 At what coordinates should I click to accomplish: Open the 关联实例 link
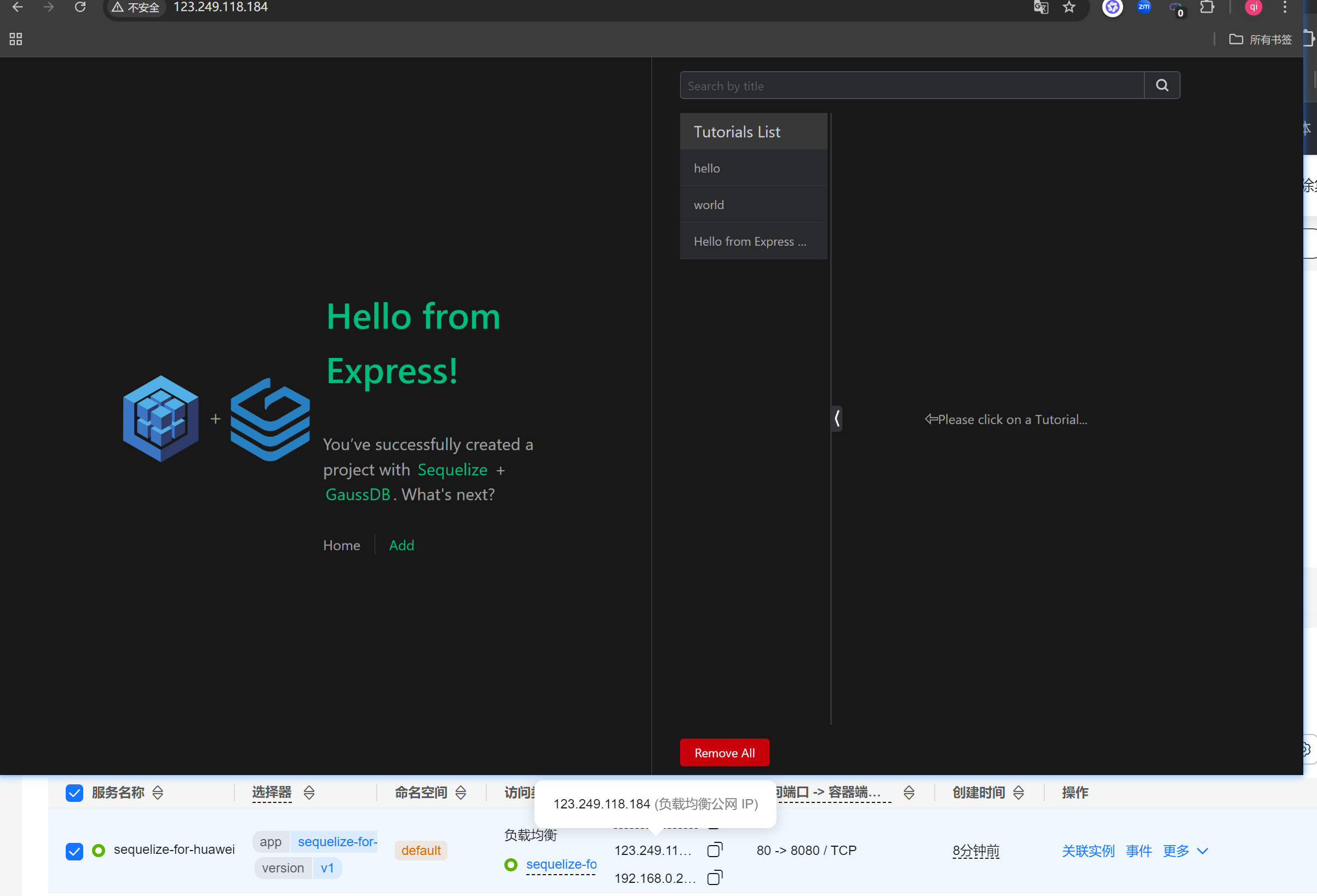1088,850
